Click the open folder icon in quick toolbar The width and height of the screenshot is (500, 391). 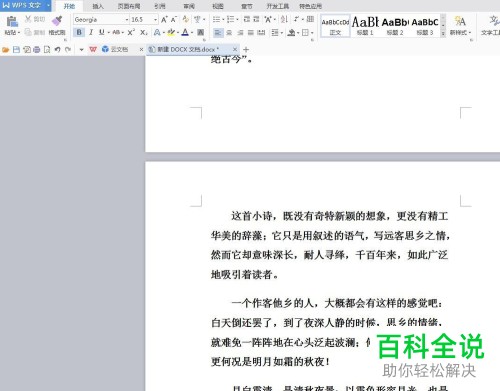click(x=6, y=50)
